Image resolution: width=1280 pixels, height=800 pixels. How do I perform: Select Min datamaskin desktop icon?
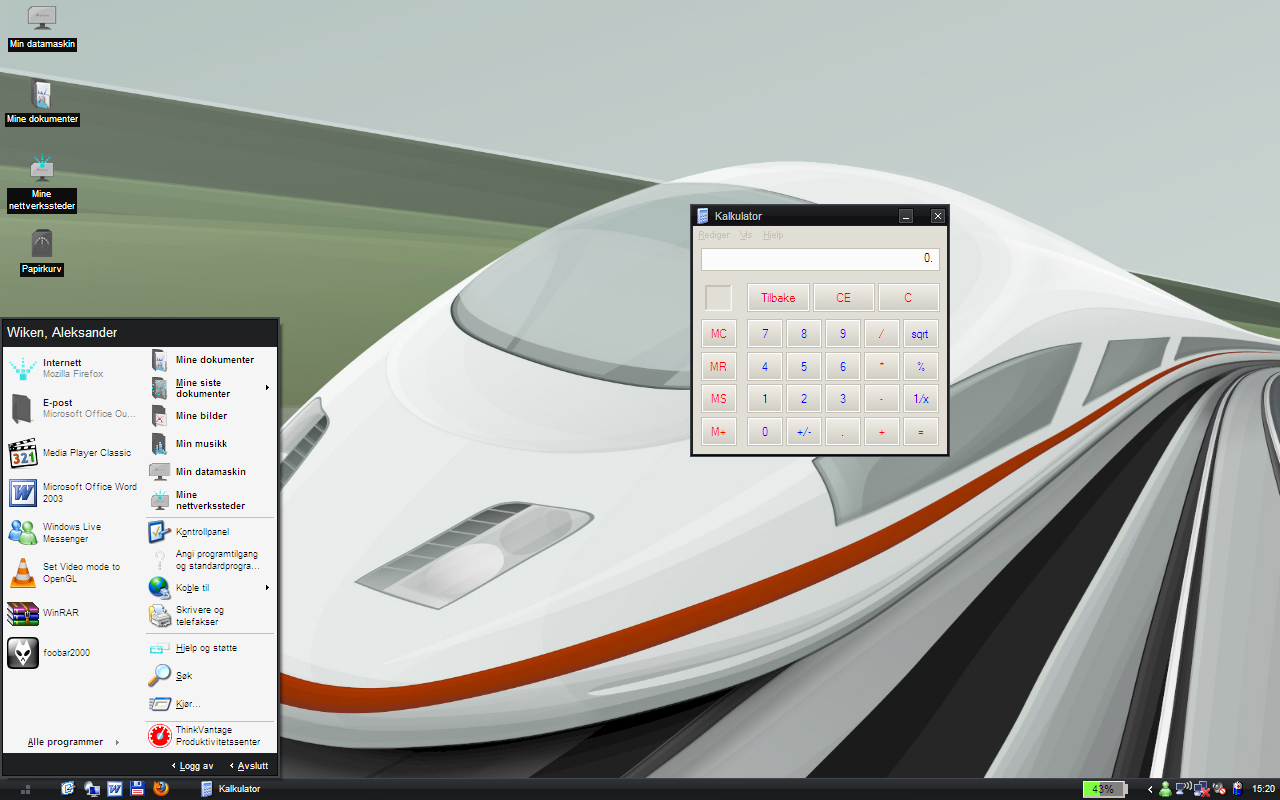coord(42,28)
